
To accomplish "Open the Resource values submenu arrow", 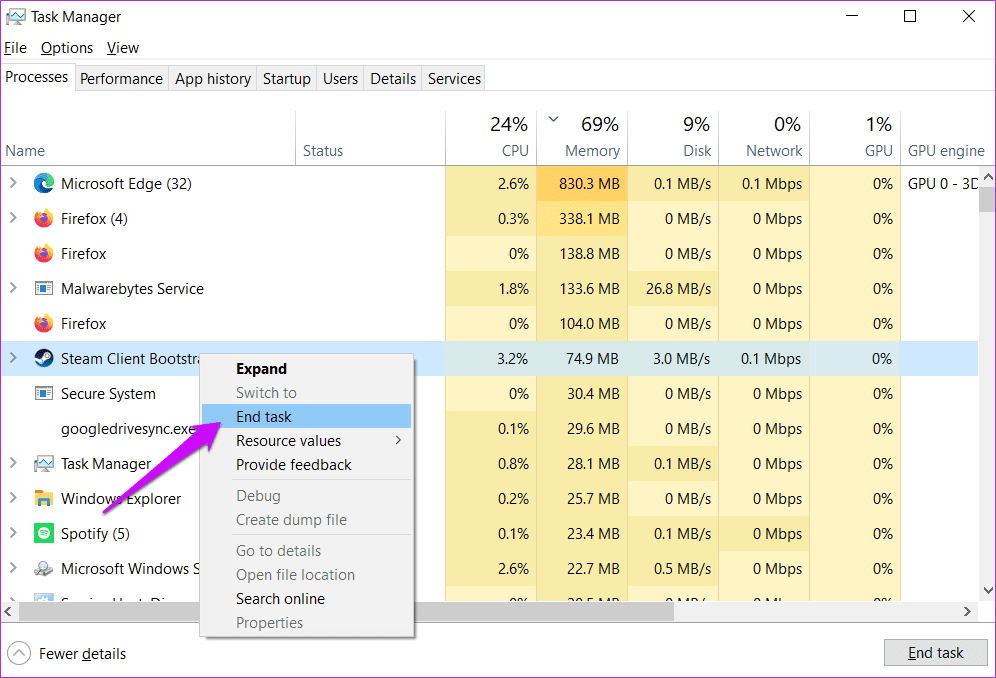I will click(x=398, y=440).
